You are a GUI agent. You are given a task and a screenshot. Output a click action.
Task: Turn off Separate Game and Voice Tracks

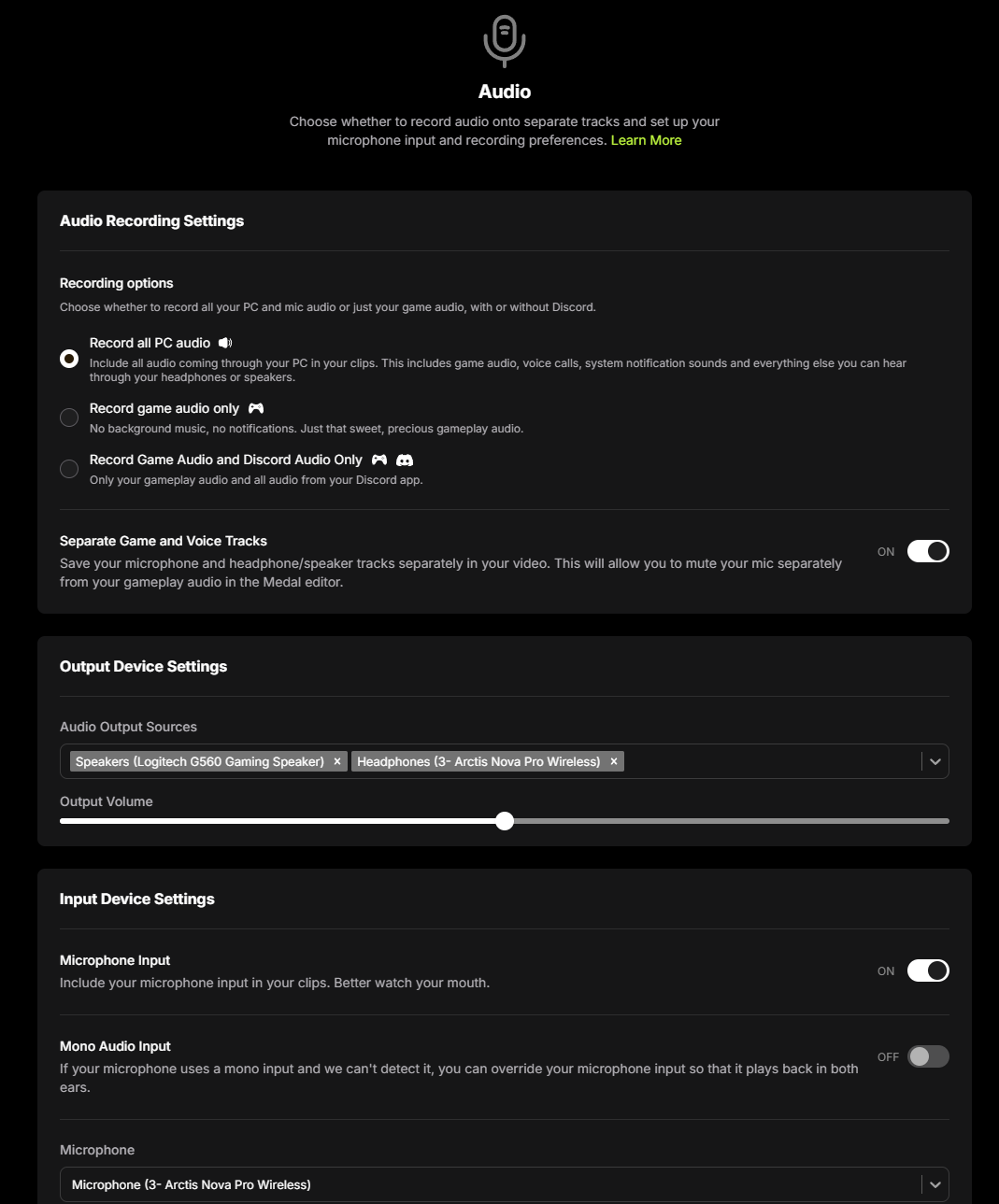[928, 551]
